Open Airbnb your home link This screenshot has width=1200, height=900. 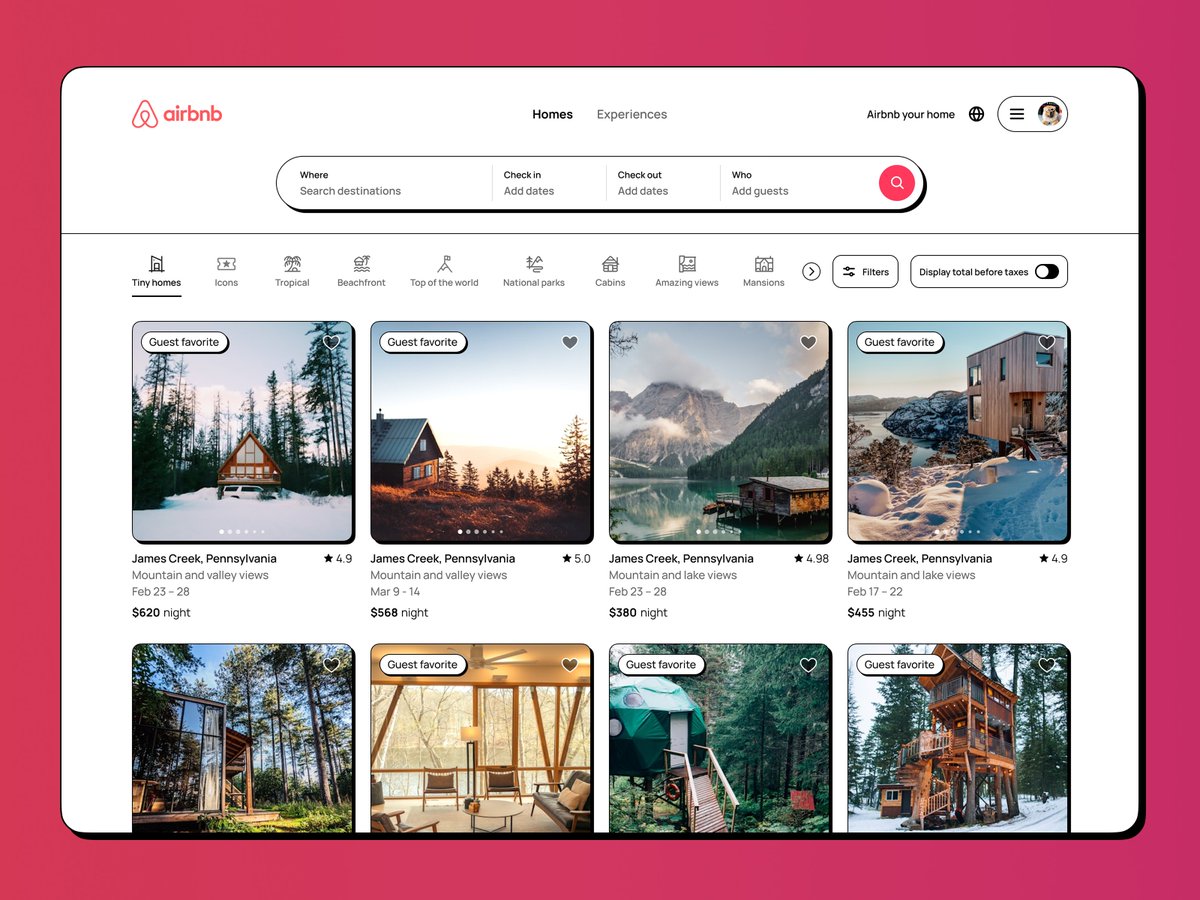911,114
